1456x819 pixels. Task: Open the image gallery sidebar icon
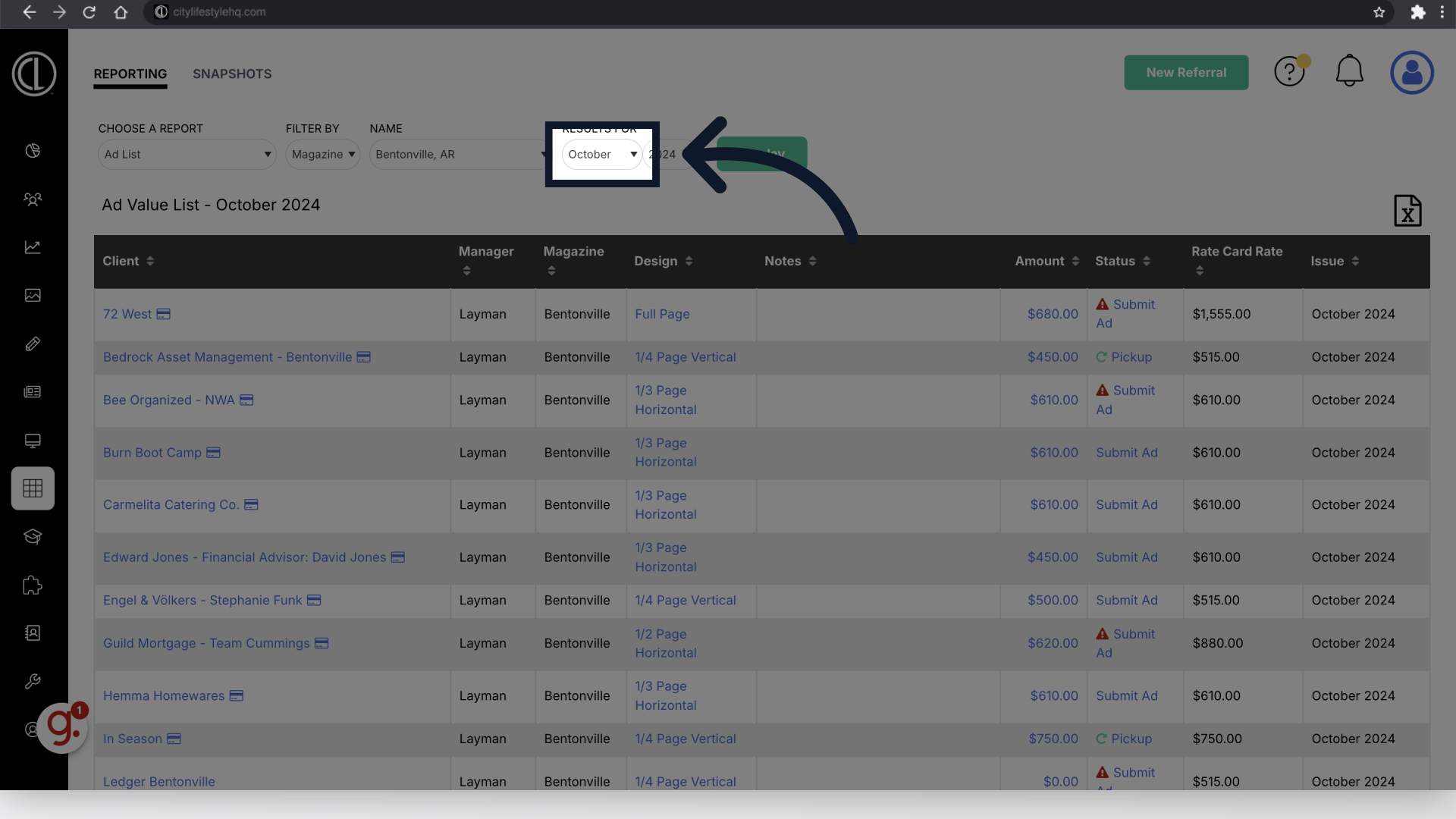tap(33, 296)
